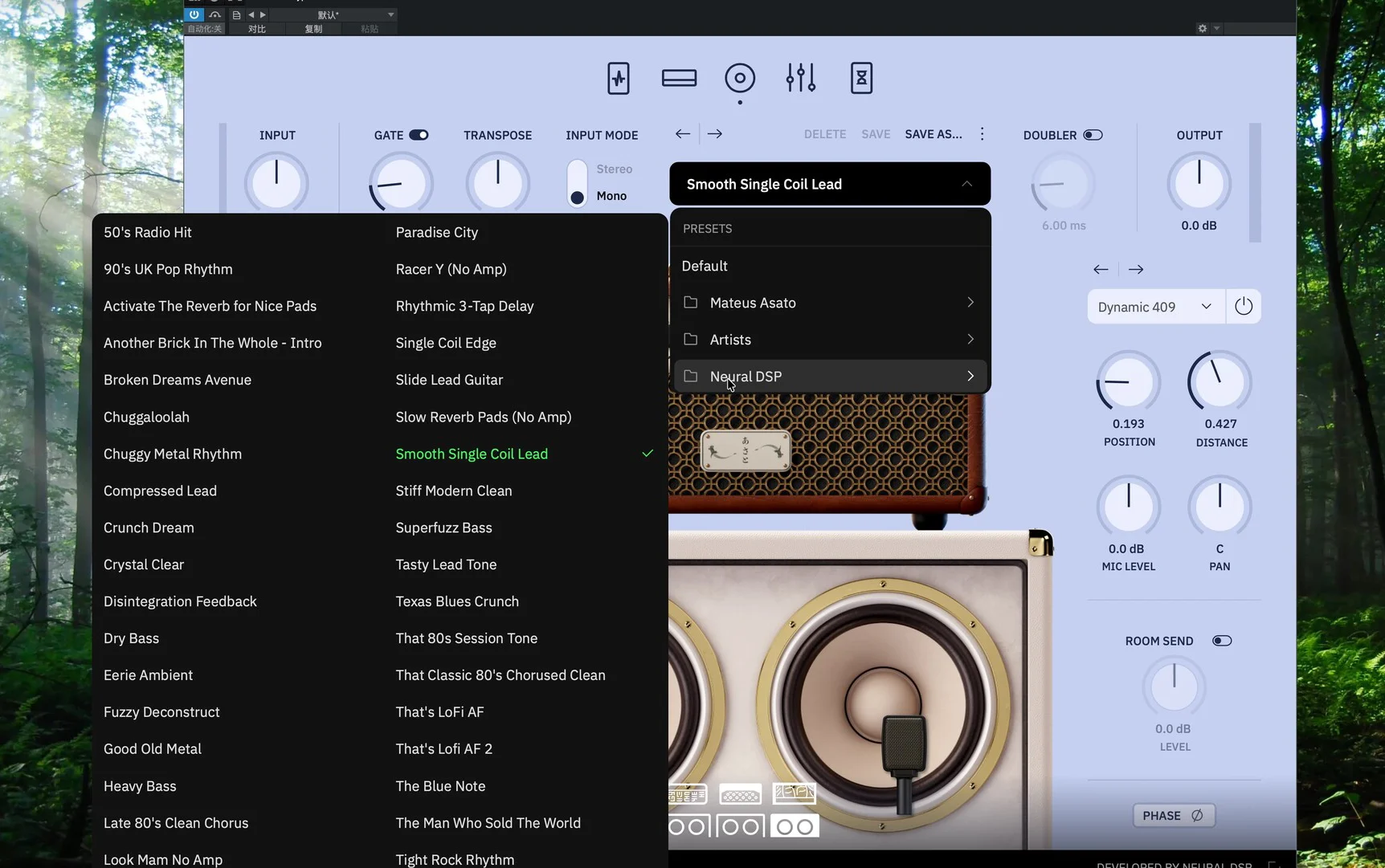Open the preset options three-dot menu
This screenshot has width=1385, height=868.
(982, 134)
